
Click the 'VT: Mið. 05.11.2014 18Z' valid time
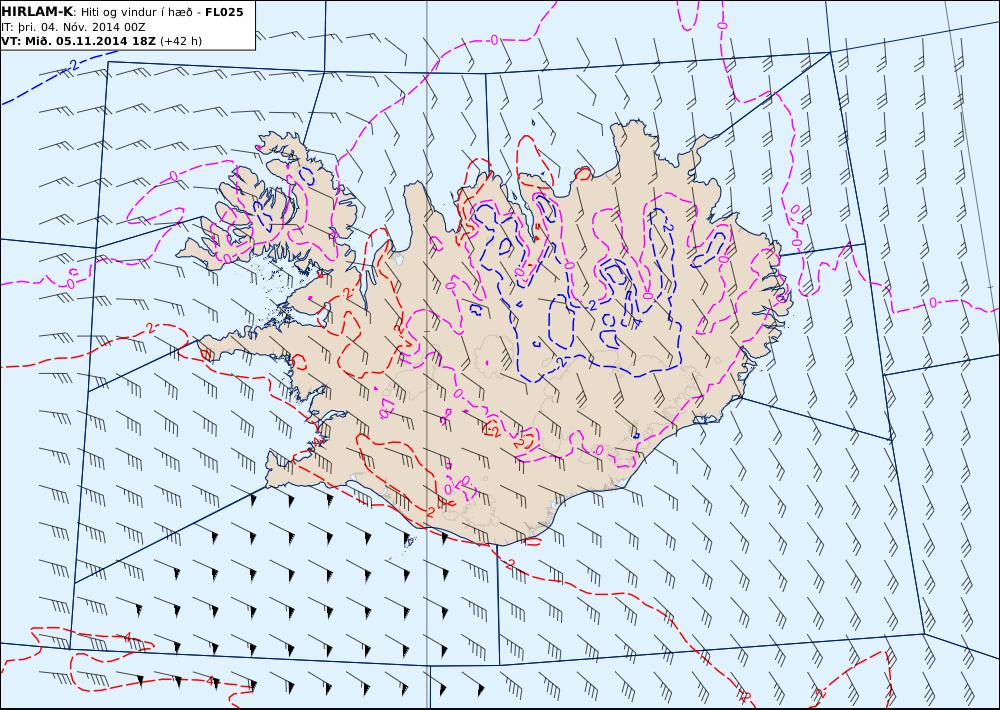tap(78, 41)
